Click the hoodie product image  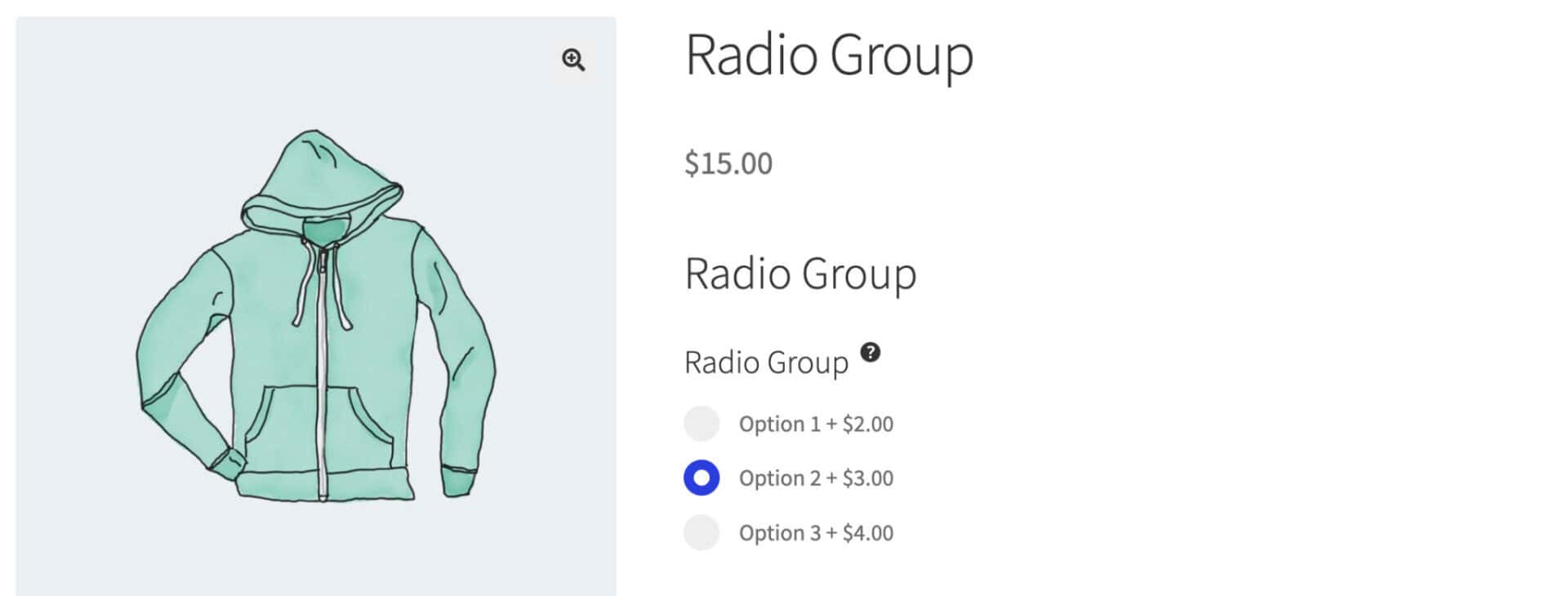point(318,327)
